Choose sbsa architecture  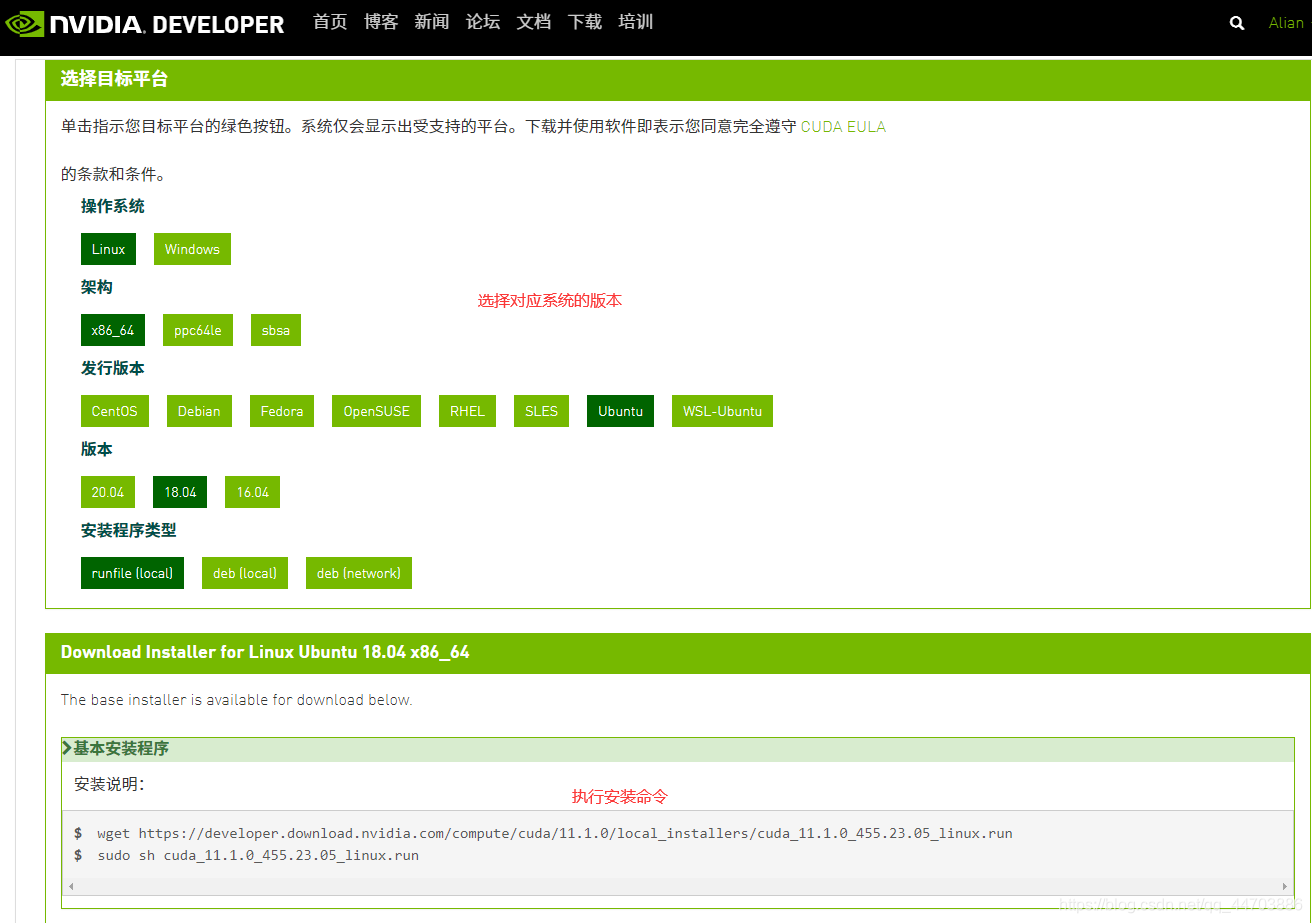pos(276,330)
